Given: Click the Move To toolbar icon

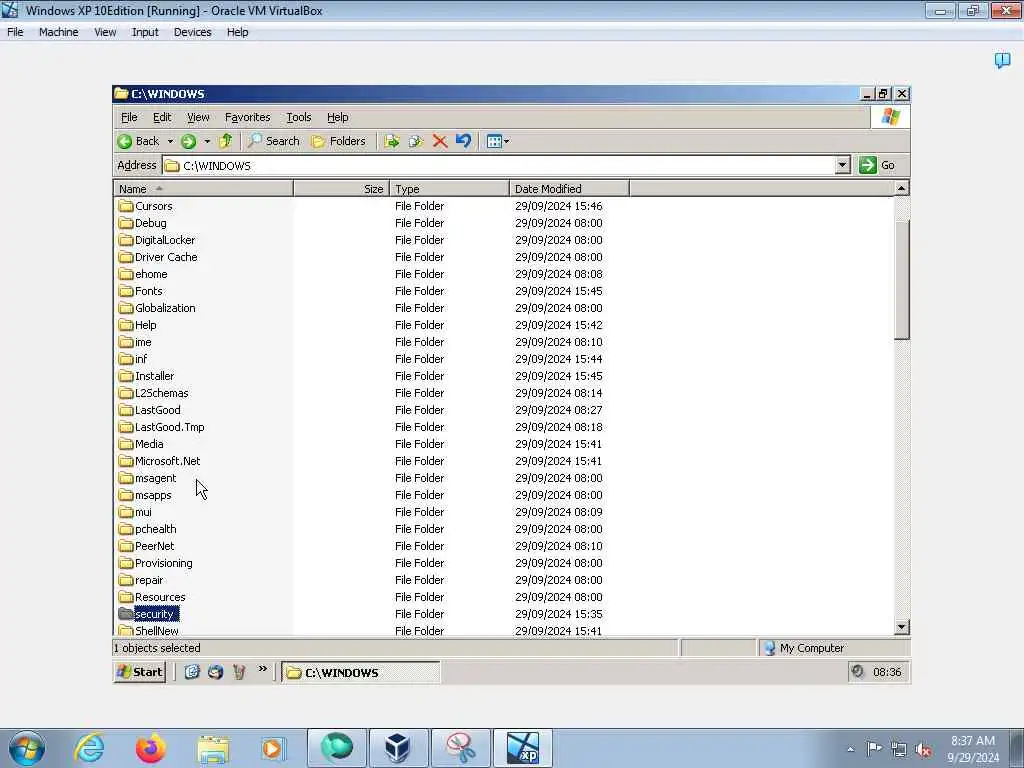Looking at the screenshot, I should (x=392, y=141).
